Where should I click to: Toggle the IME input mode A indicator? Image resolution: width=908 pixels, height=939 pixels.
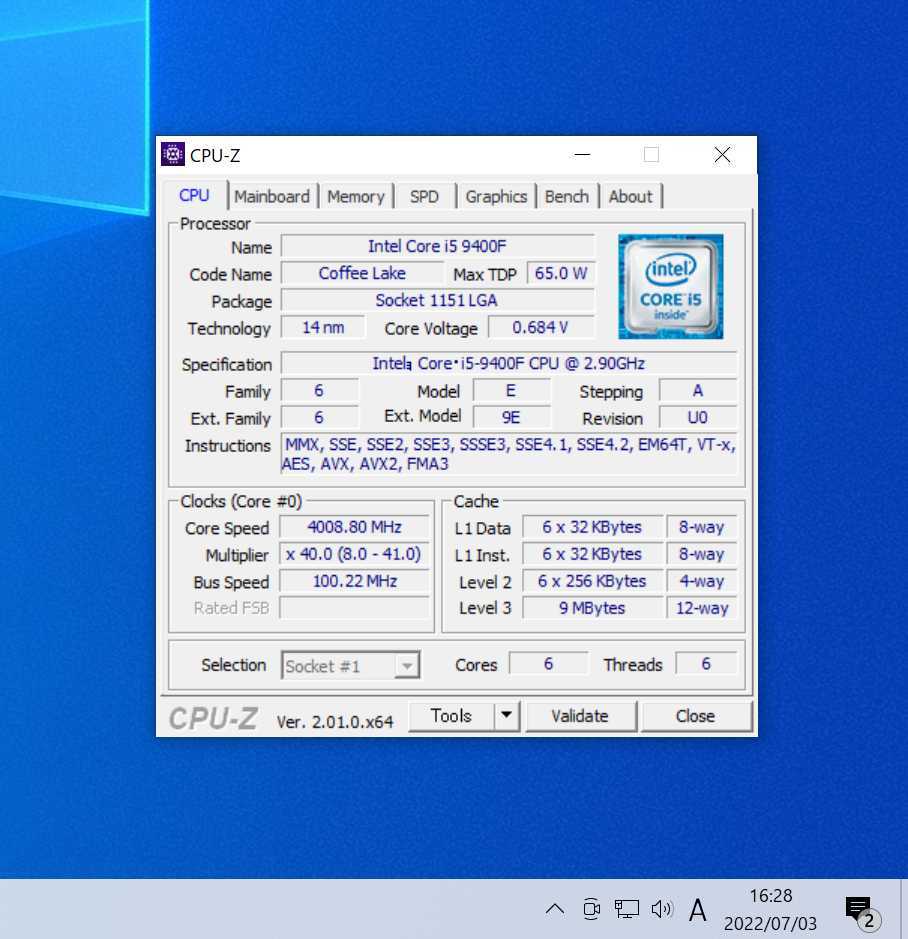tap(697, 910)
